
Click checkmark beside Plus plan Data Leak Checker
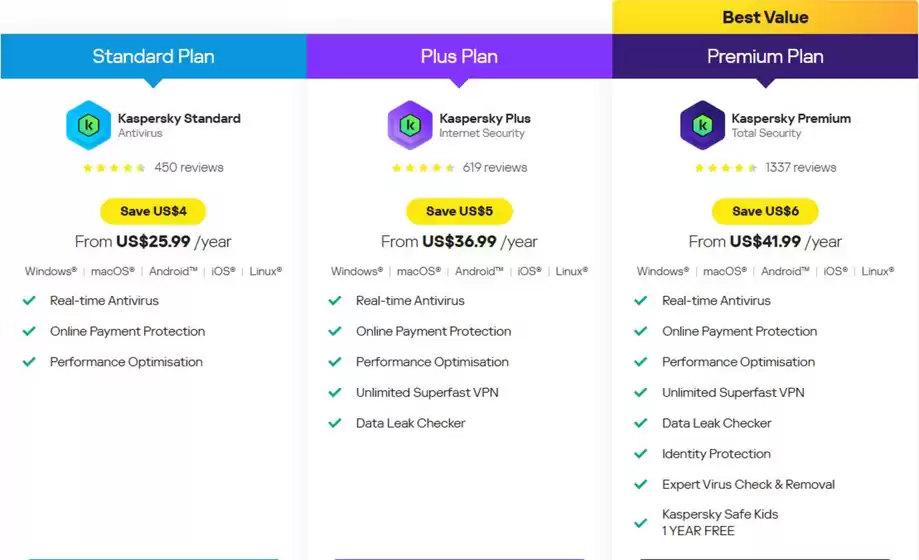pyautogui.click(x=335, y=423)
